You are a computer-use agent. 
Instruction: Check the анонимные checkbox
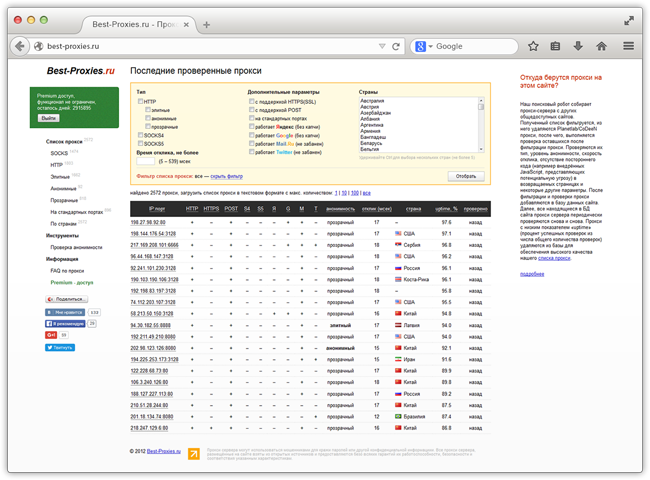148,118
